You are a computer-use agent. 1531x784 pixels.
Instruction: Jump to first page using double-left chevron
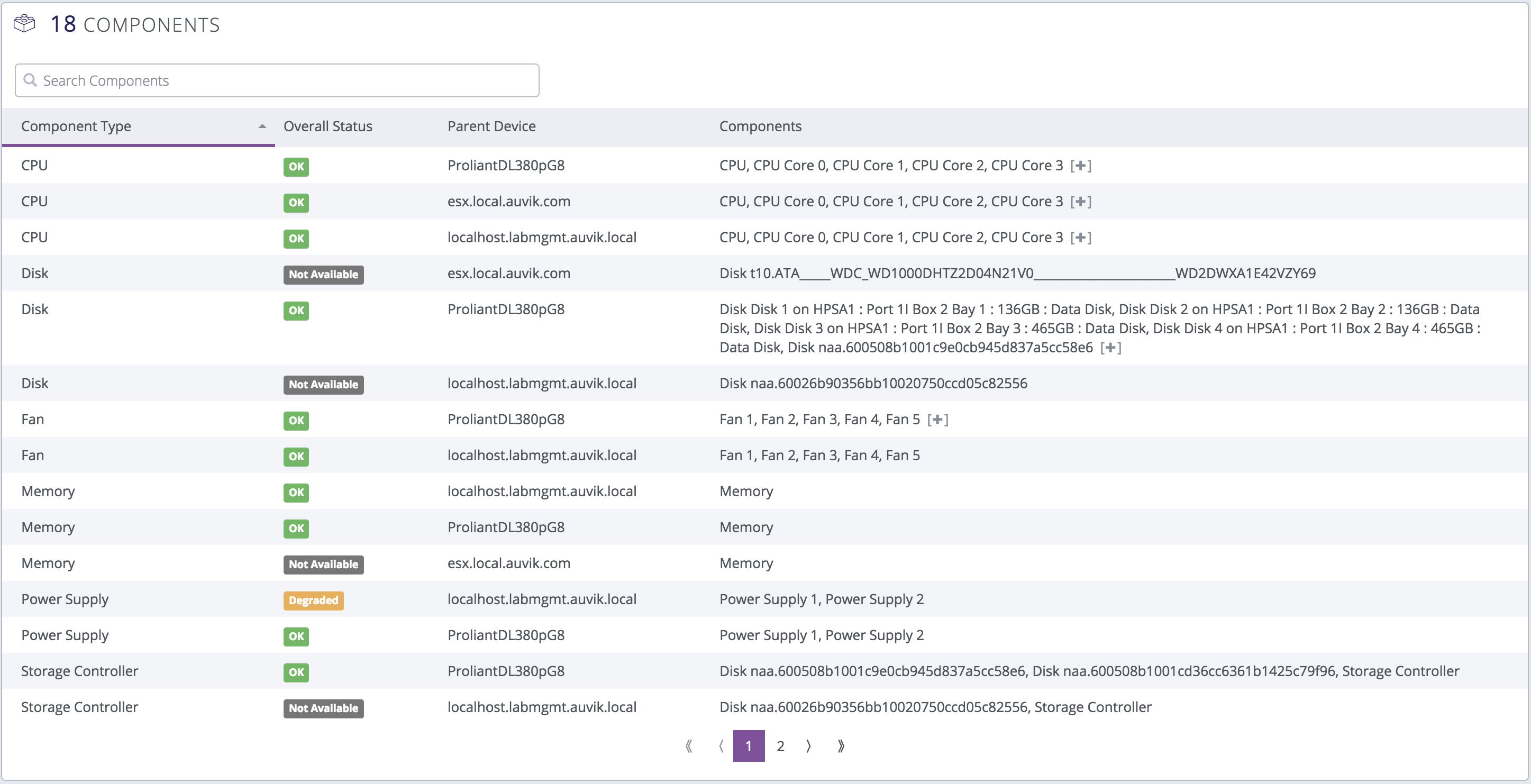689,746
